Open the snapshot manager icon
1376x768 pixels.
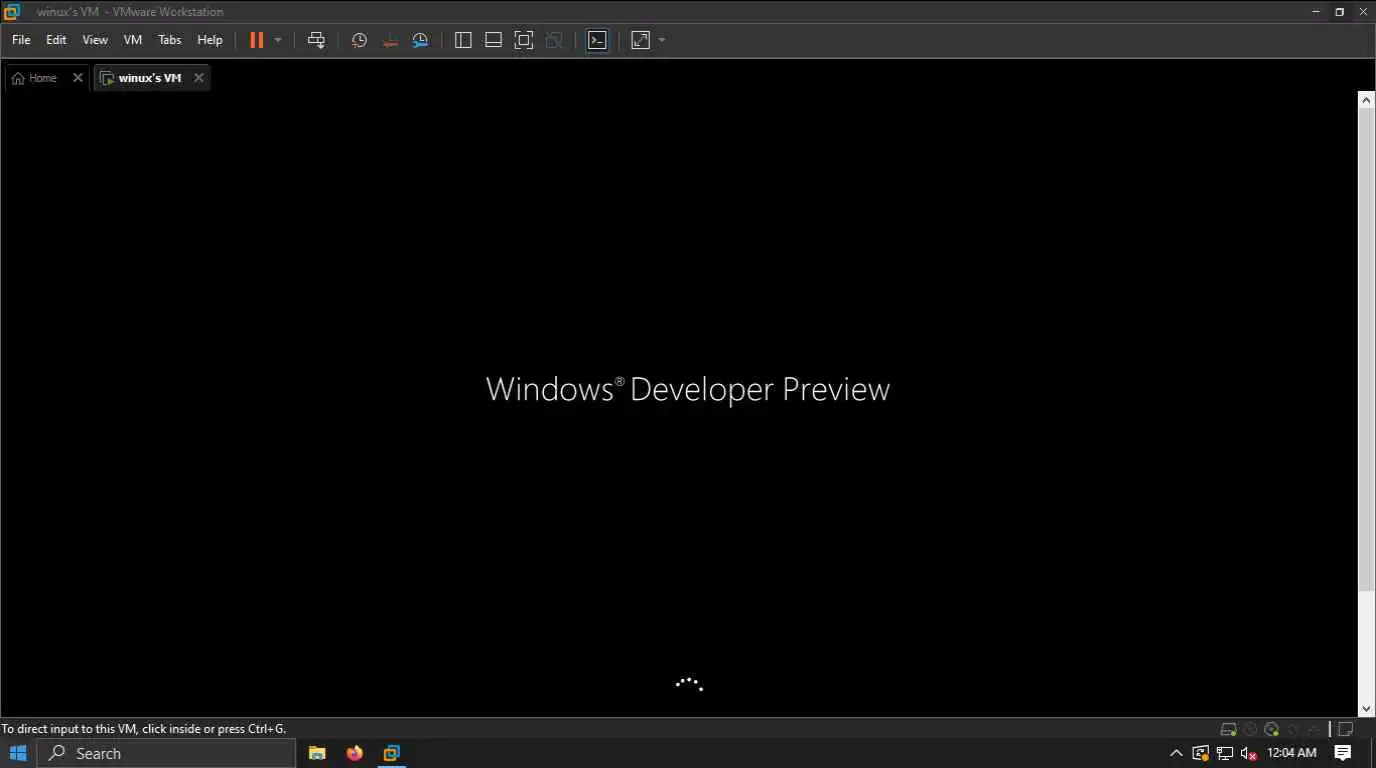pyautogui.click(x=421, y=40)
